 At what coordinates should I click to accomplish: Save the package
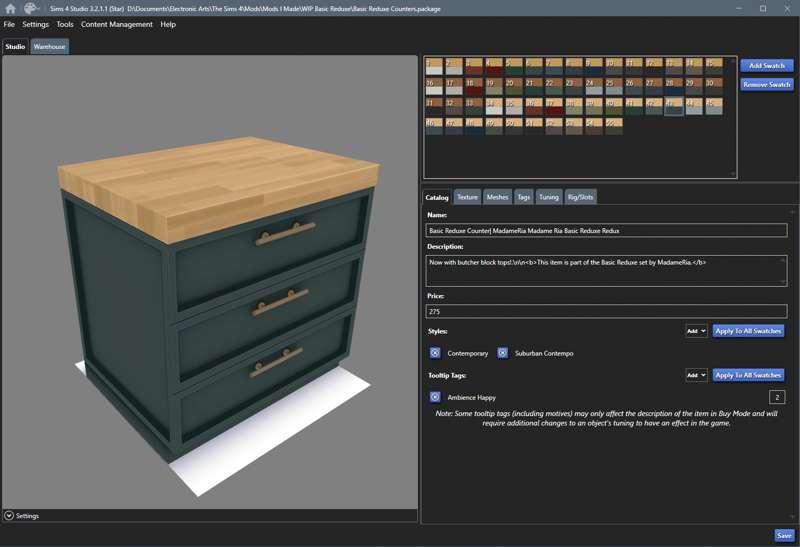click(784, 535)
